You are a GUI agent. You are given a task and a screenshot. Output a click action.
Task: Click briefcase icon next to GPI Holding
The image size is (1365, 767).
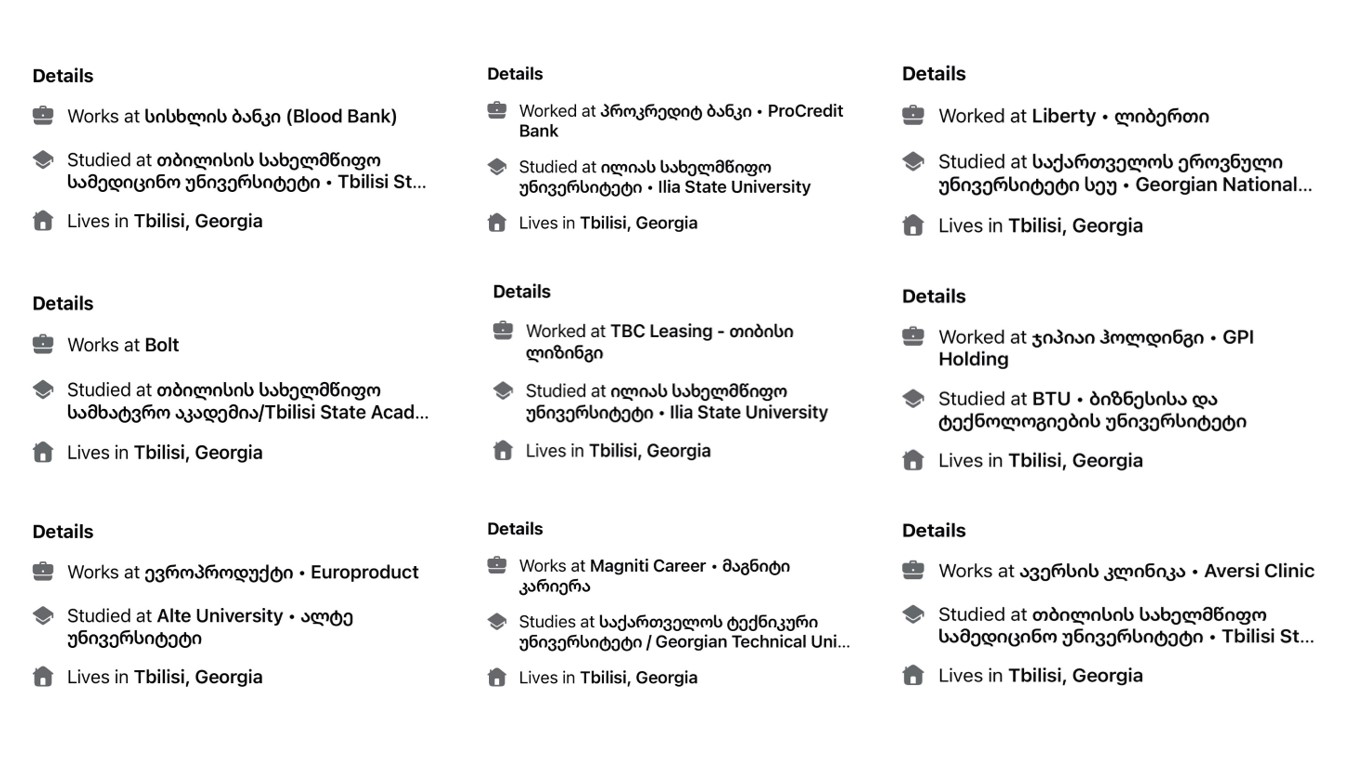point(913,336)
